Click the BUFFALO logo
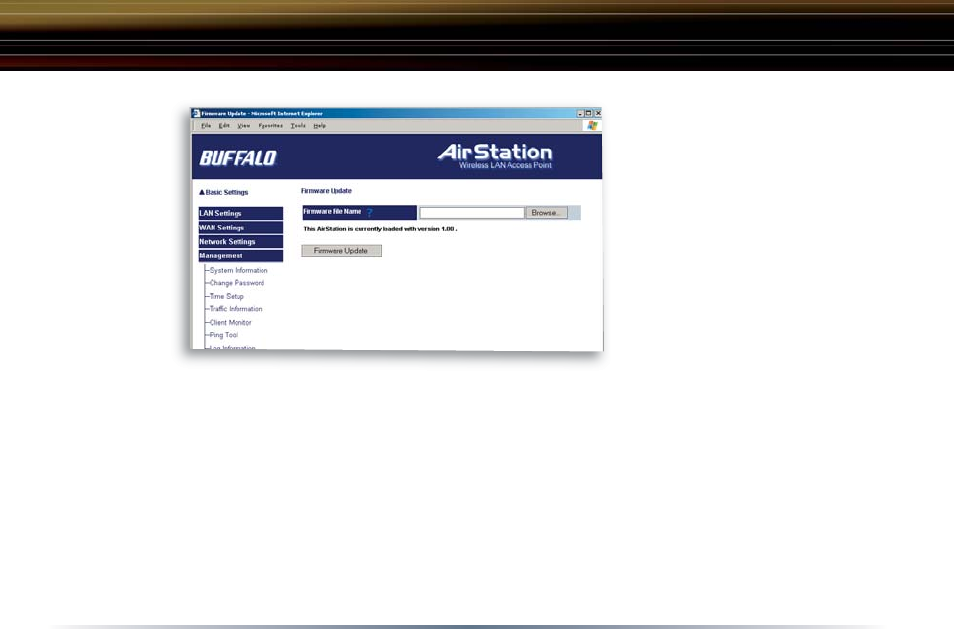Viewport: 954px width, 629px height. click(x=238, y=158)
